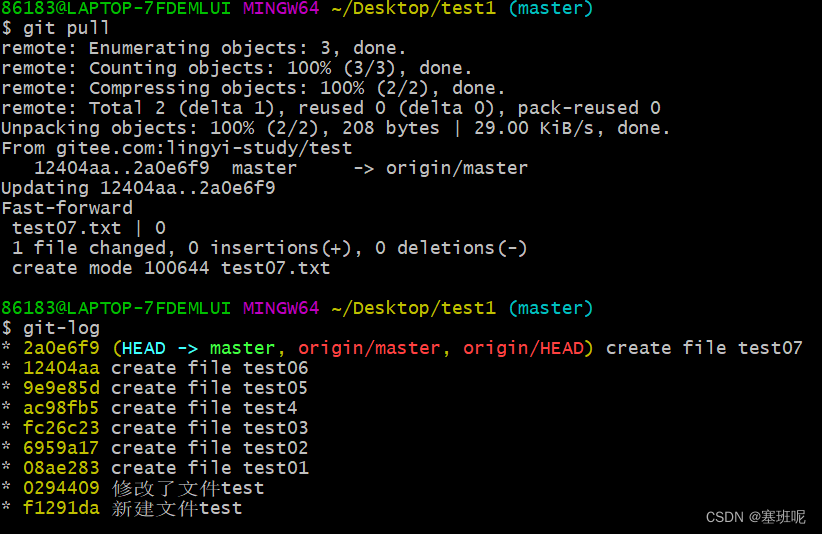Click the red 'origin/master' ref label in log

coord(369,348)
